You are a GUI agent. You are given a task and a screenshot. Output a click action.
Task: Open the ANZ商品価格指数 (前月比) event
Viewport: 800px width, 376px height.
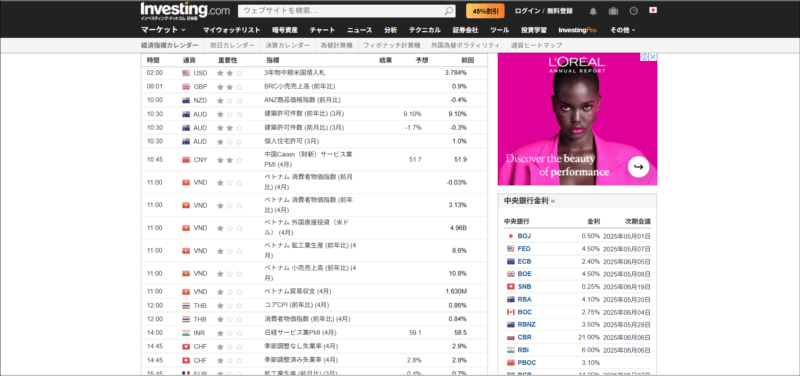tap(302, 101)
